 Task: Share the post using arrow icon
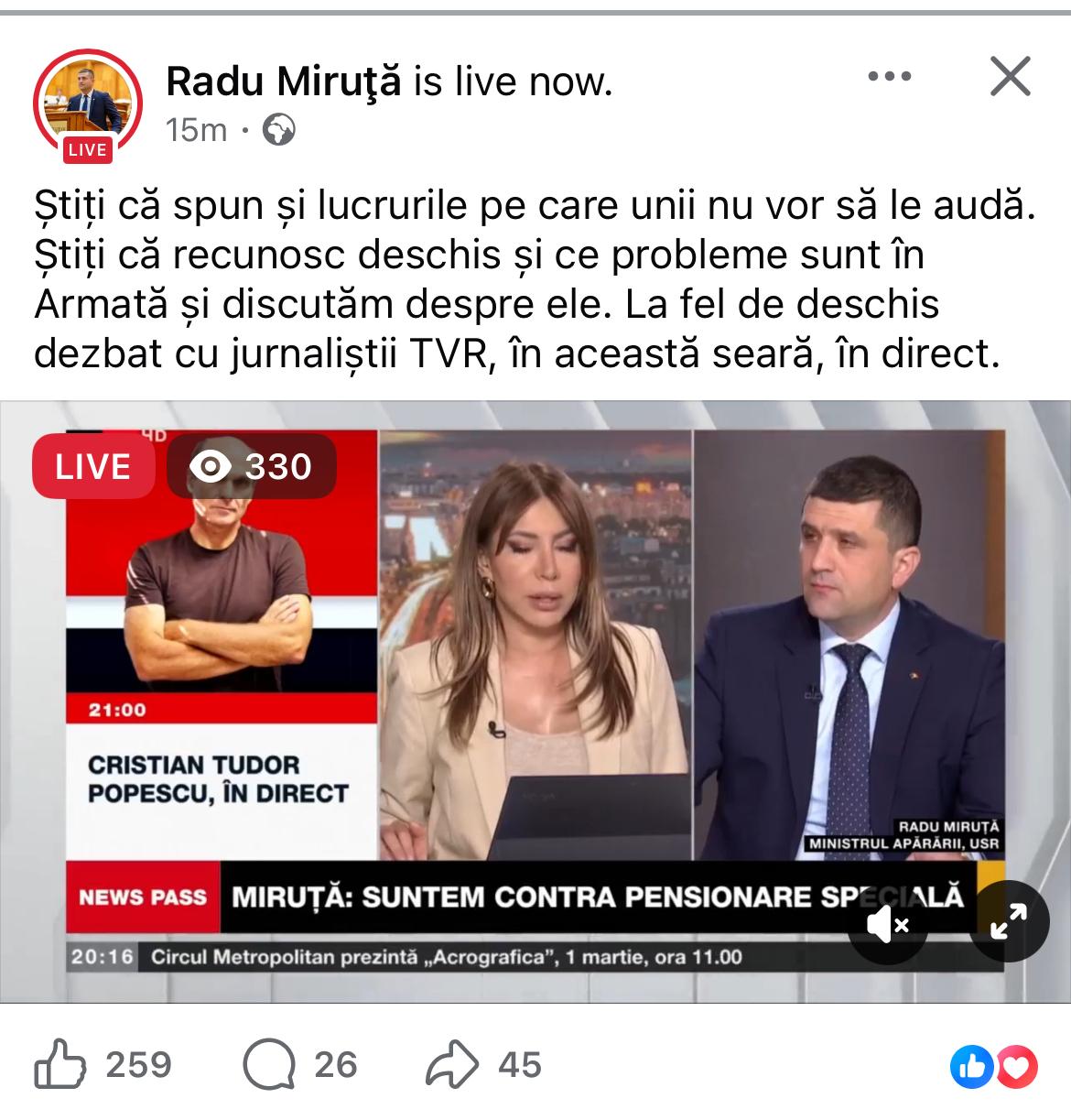[452, 1064]
